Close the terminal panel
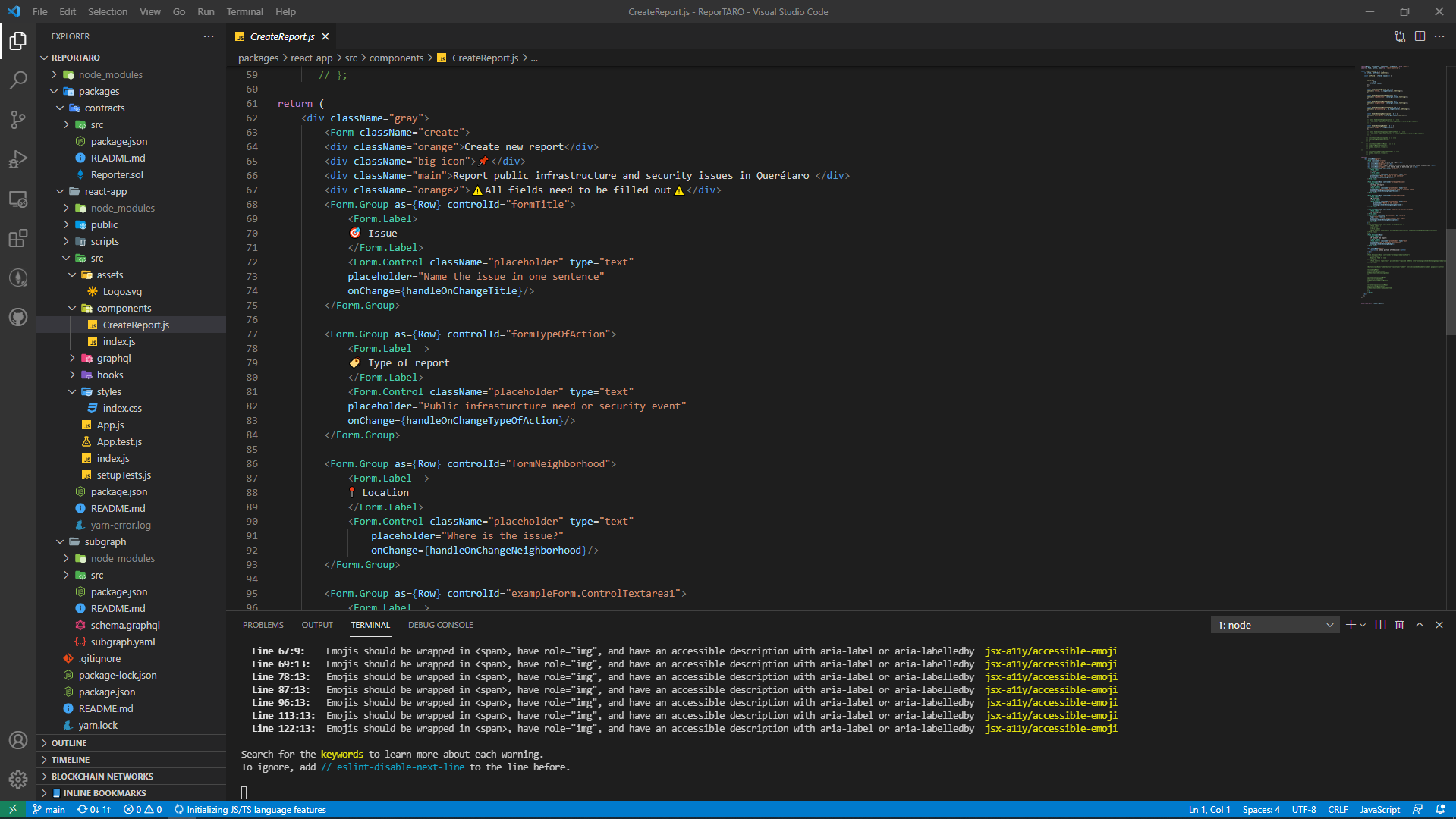The width and height of the screenshot is (1456, 819). pyautogui.click(x=1439, y=625)
